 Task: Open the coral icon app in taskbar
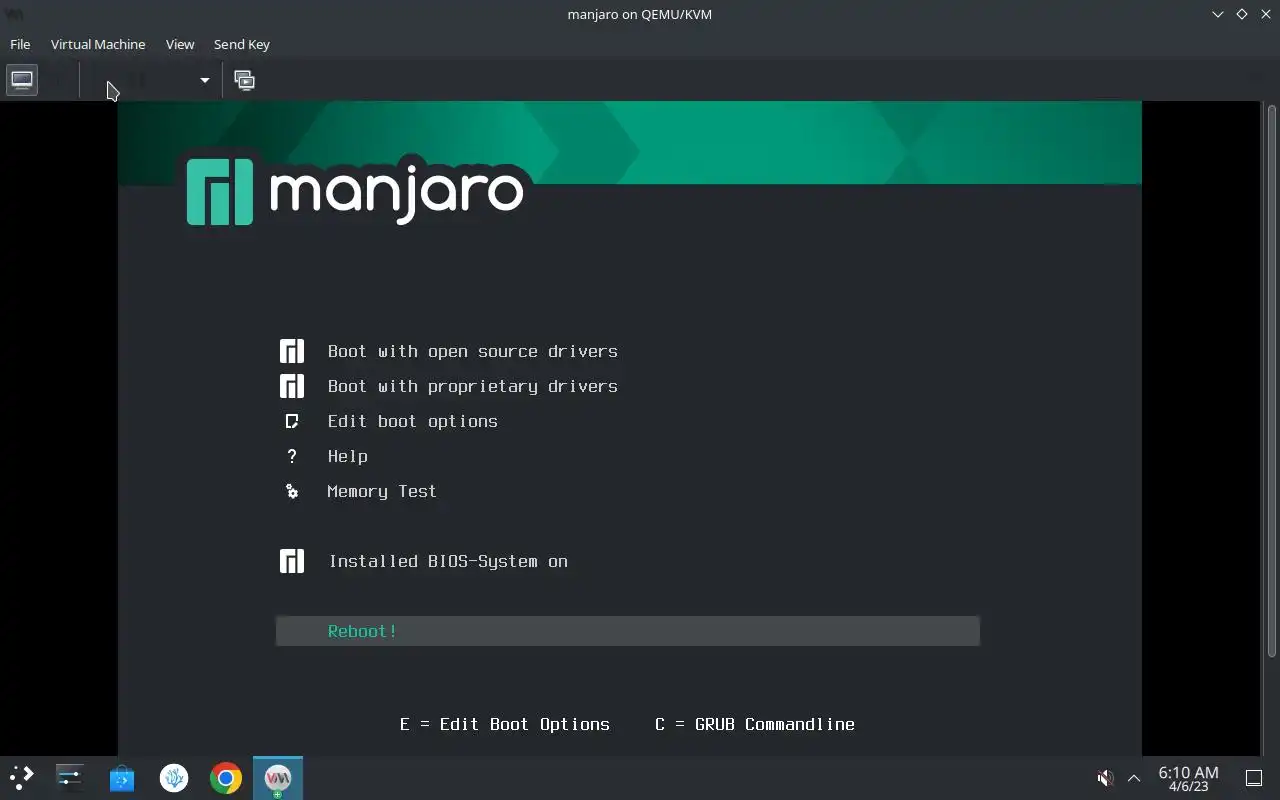(x=174, y=778)
